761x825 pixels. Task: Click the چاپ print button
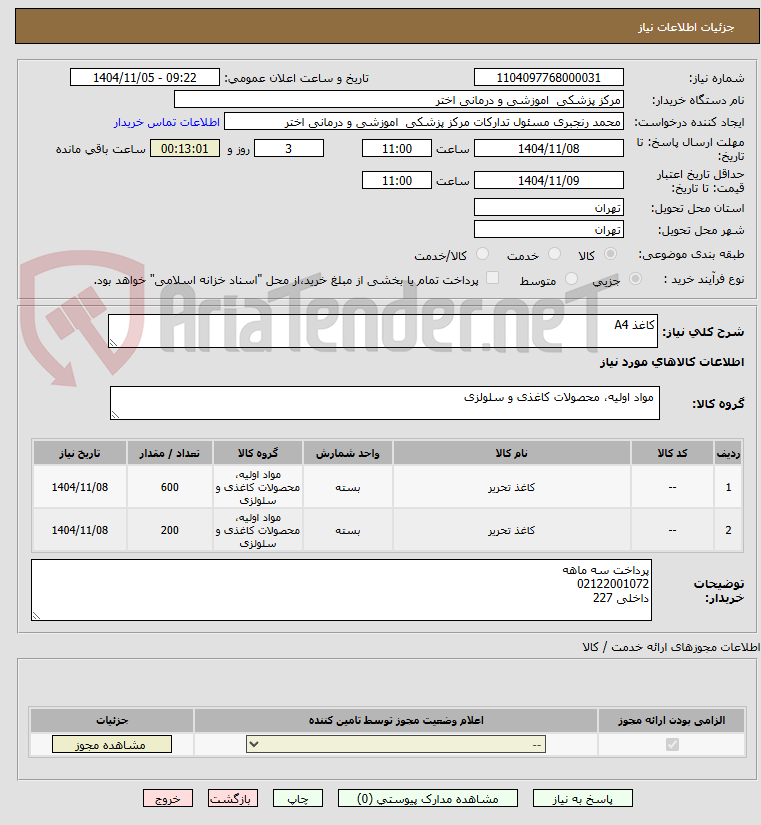[x=297, y=799]
